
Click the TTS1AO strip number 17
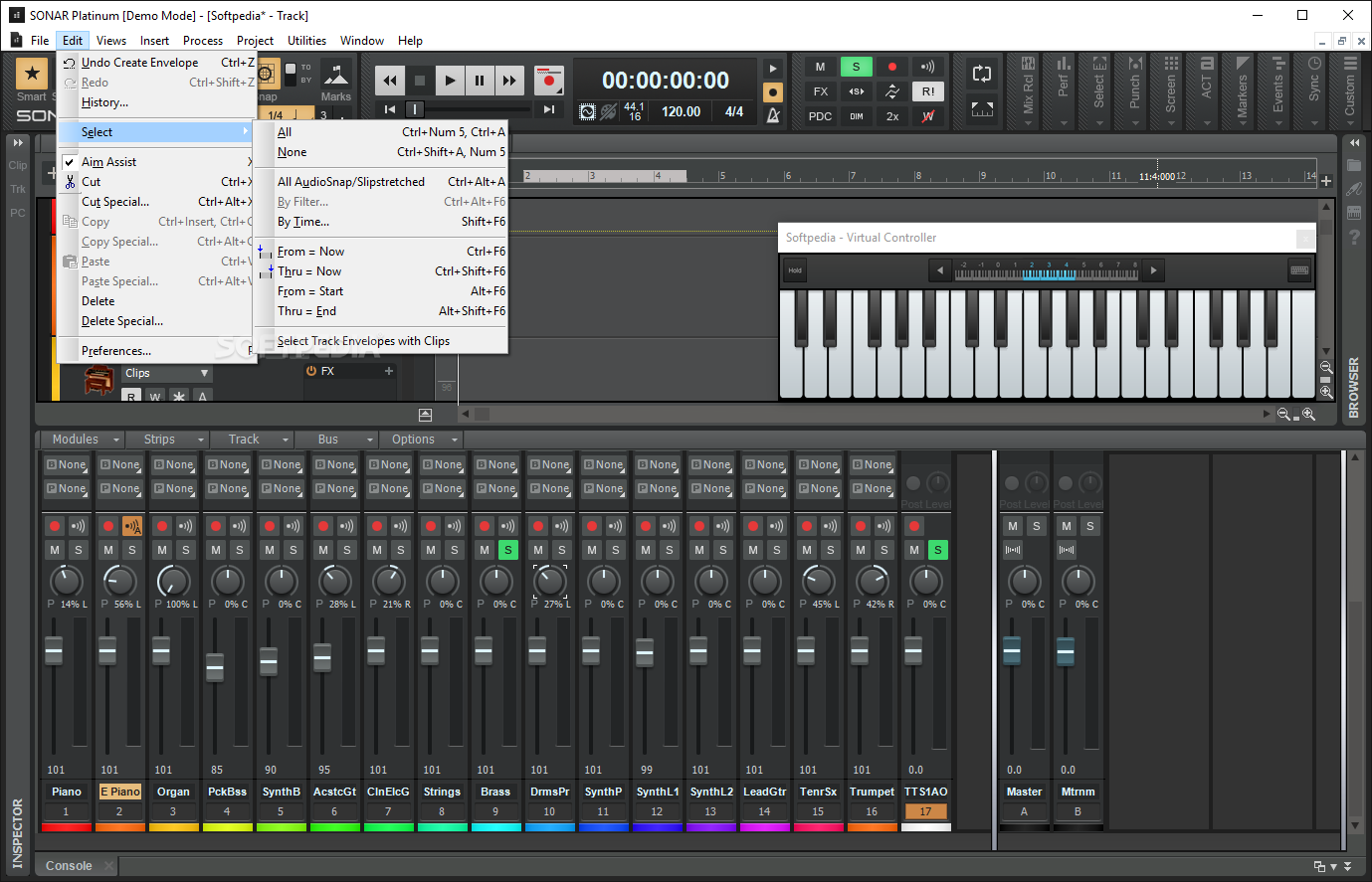coord(925,811)
